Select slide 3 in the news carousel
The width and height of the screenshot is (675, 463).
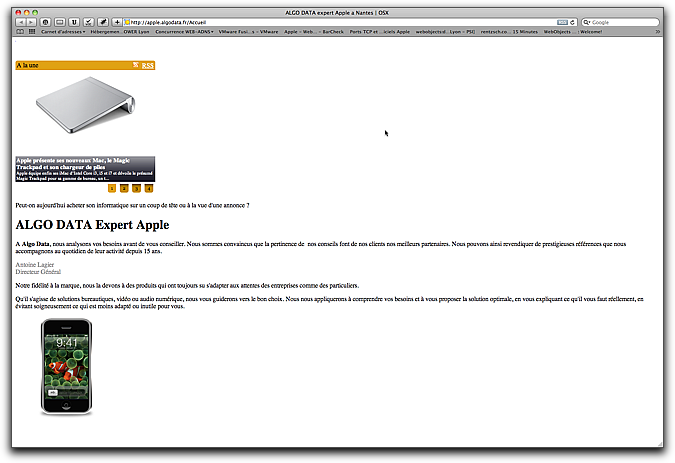(x=136, y=188)
